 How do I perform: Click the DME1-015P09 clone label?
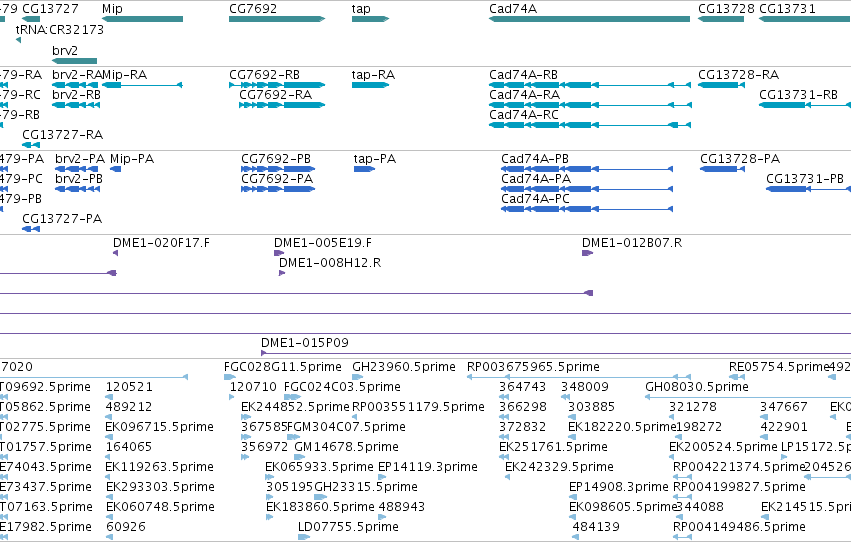(x=304, y=343)
